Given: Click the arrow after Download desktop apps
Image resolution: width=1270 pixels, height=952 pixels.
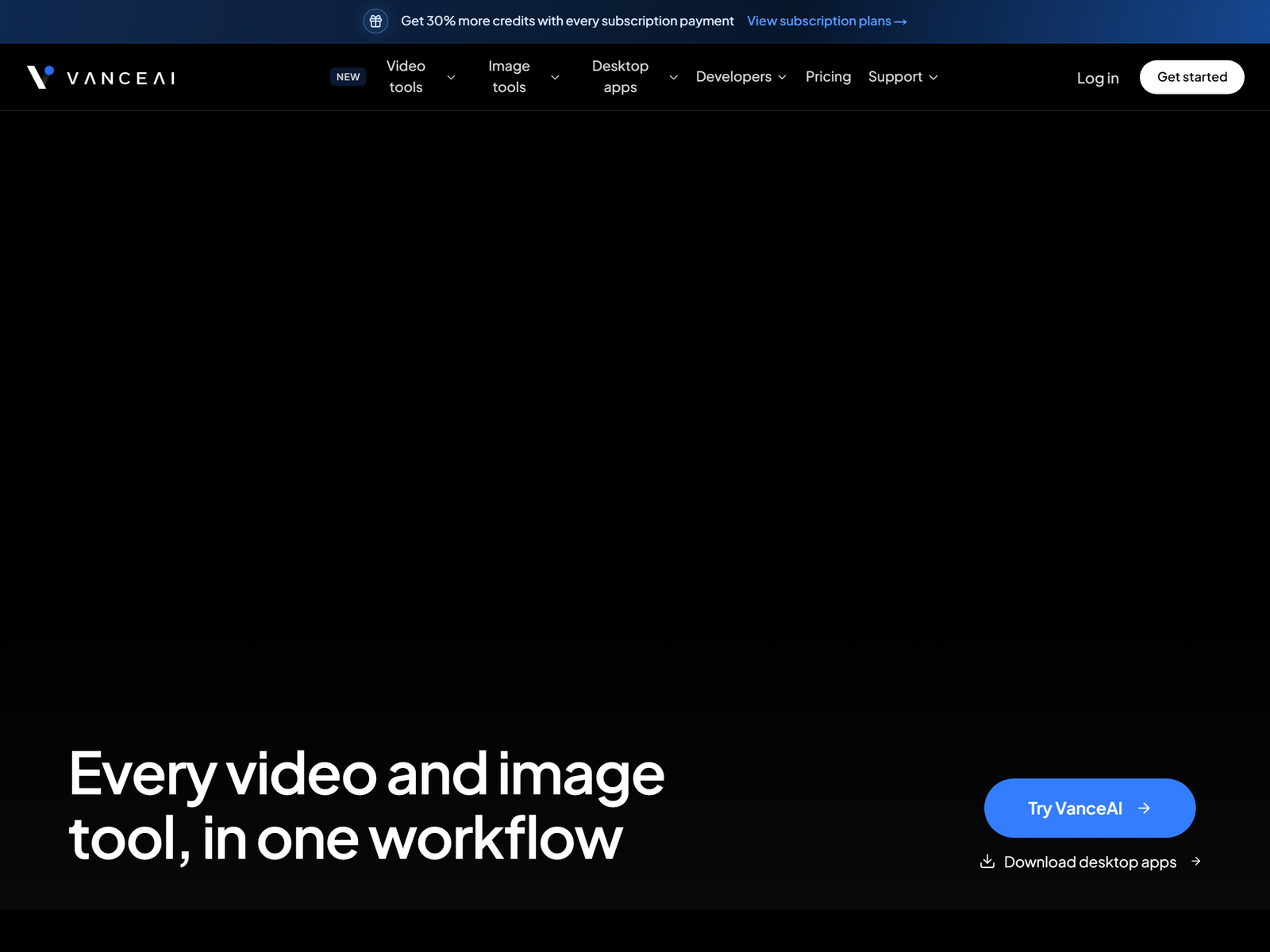Looking at the screenshot, I should point(1196,861).
